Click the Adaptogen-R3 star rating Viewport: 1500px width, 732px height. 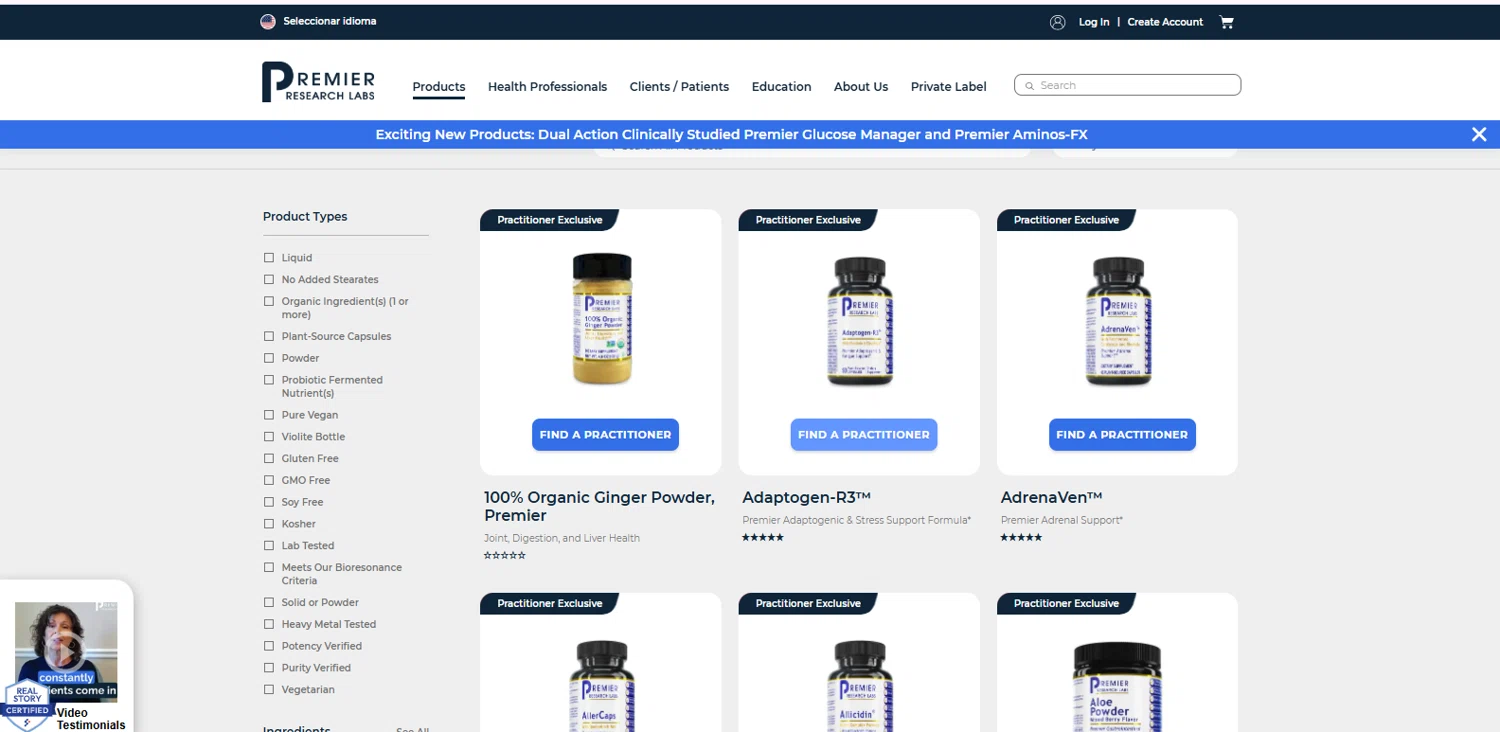763,538
